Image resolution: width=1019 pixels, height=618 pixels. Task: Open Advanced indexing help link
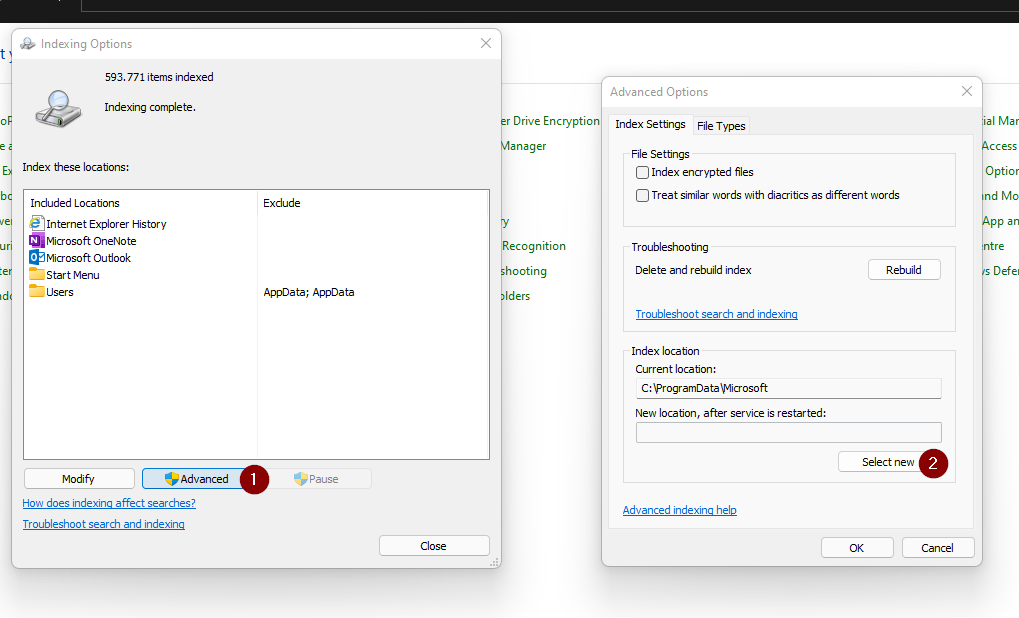(679, 510)
